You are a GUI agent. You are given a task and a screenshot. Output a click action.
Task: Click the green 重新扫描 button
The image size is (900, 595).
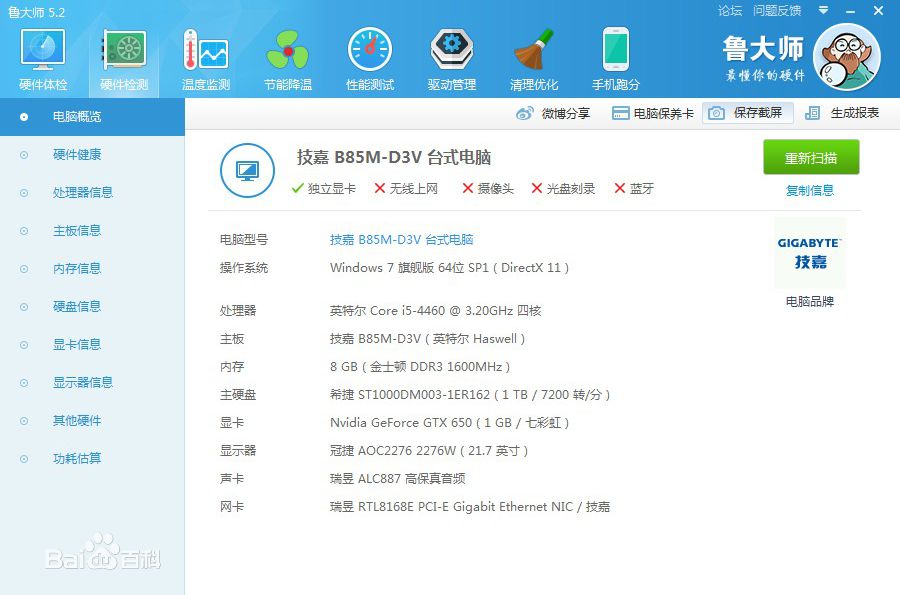coord(811,157)
